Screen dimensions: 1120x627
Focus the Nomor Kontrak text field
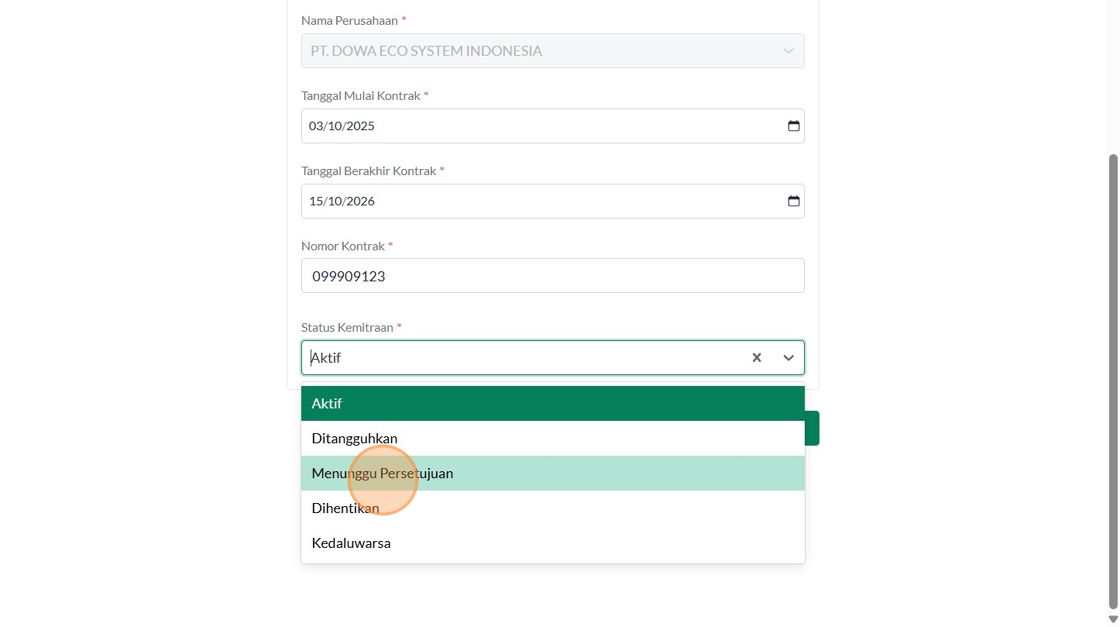click(552, 276)
